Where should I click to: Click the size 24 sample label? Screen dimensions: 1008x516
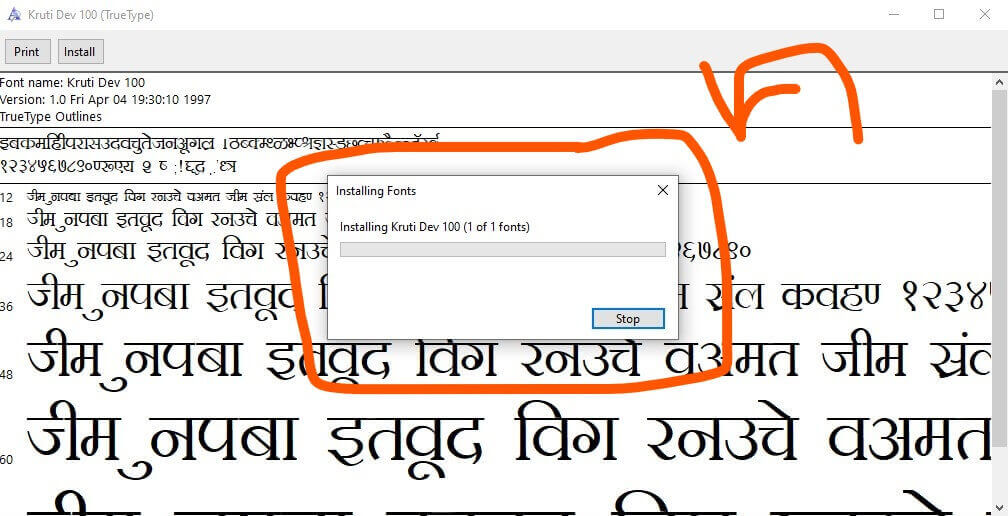[x=6, y=257]
